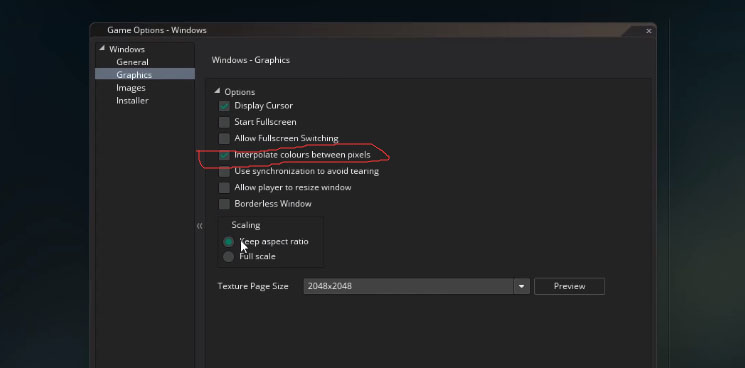The width and height of the screenshot is (745, 368).
Task: Enable Start Fullscreen checkbox
Action: pos(224,122)
